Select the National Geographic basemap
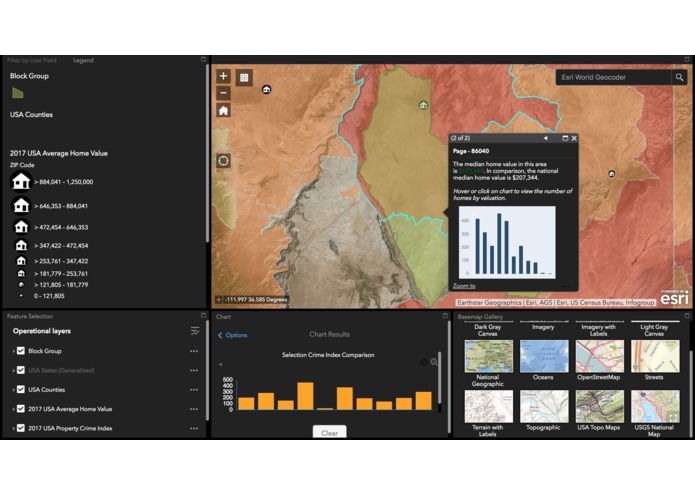The image size is (695, 494). [488, 356]
